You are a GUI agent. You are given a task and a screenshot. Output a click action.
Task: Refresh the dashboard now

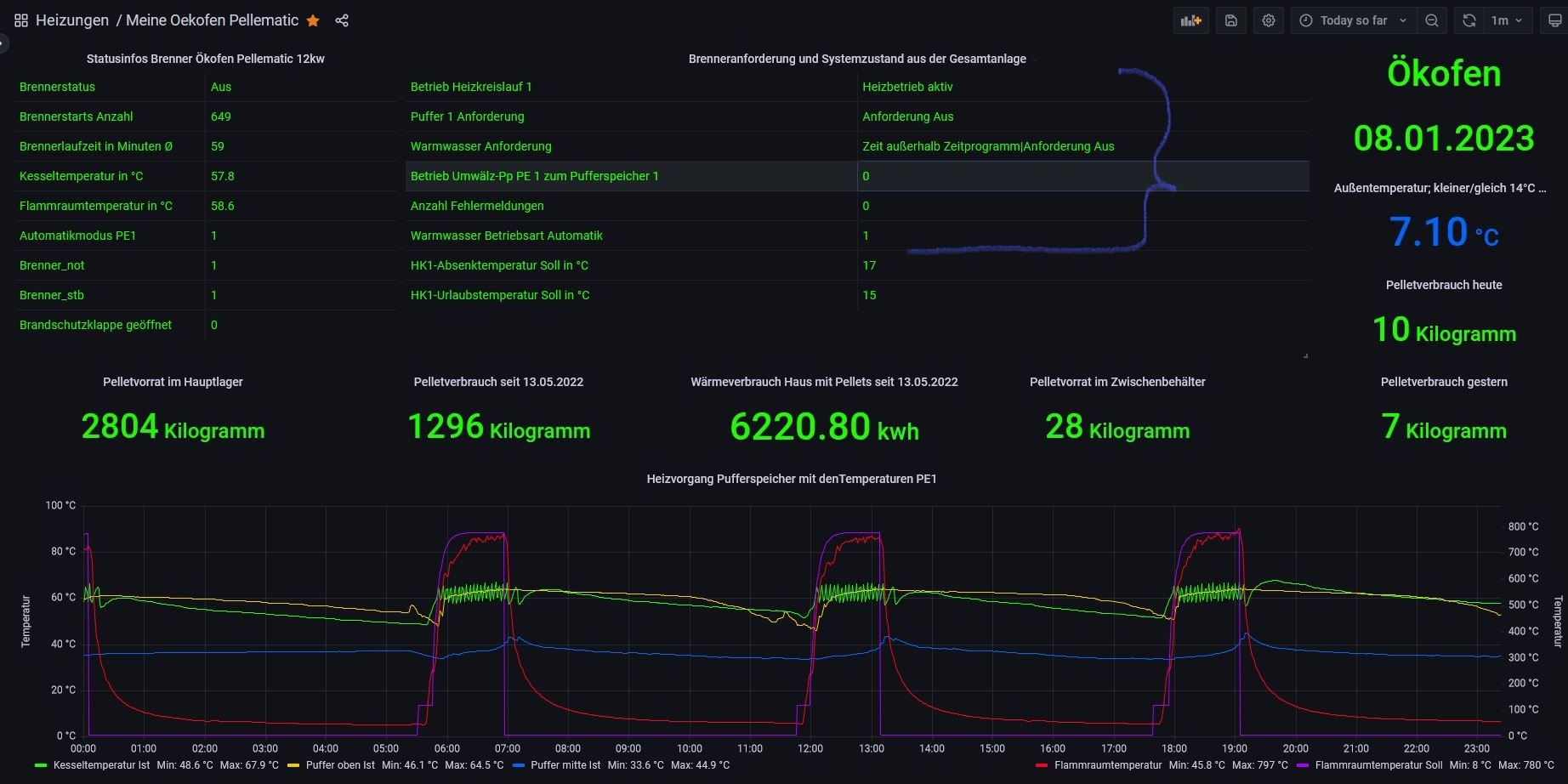pyautogui.click(x=1469, y=20)
